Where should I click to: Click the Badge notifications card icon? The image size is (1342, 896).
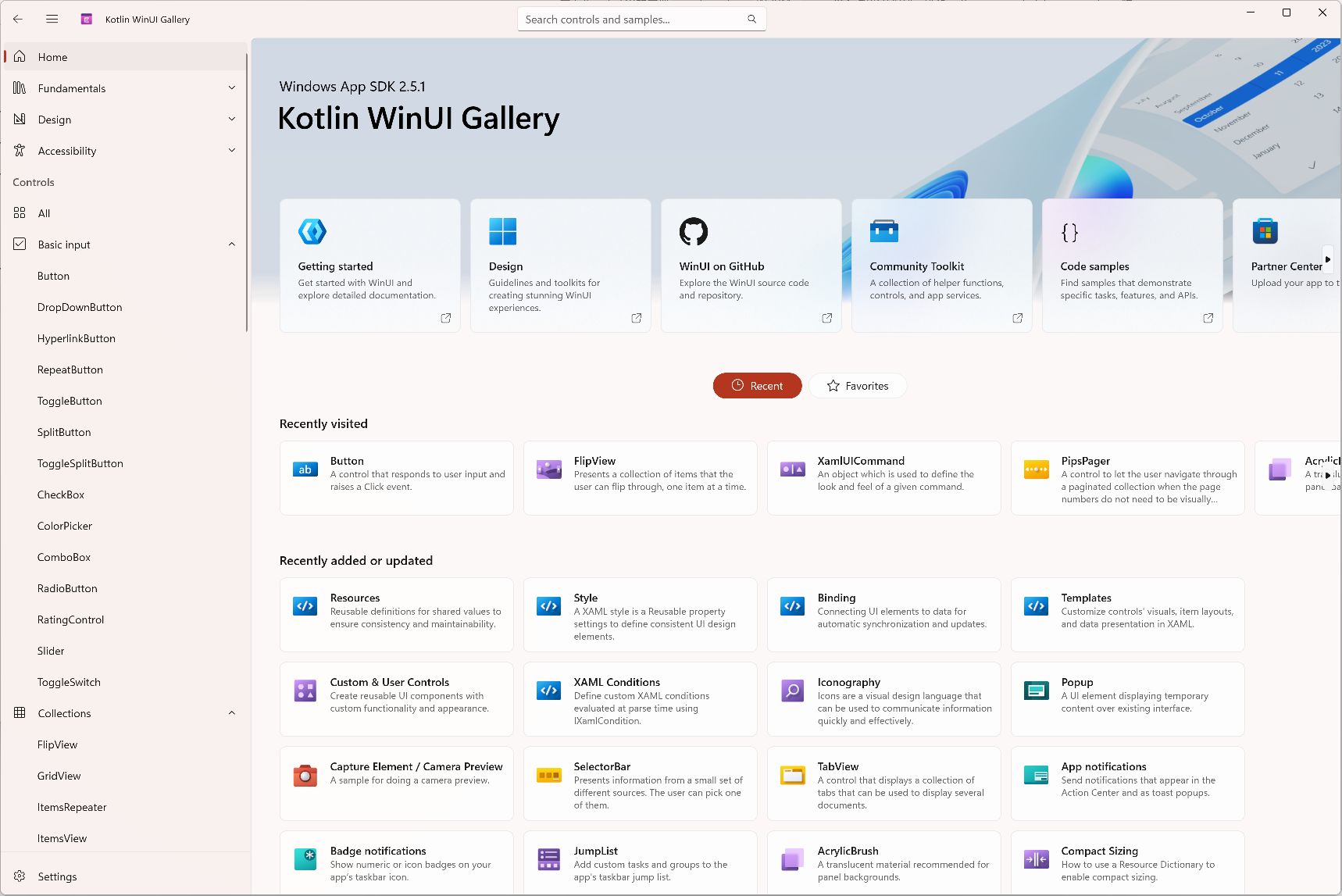point(305,859)
